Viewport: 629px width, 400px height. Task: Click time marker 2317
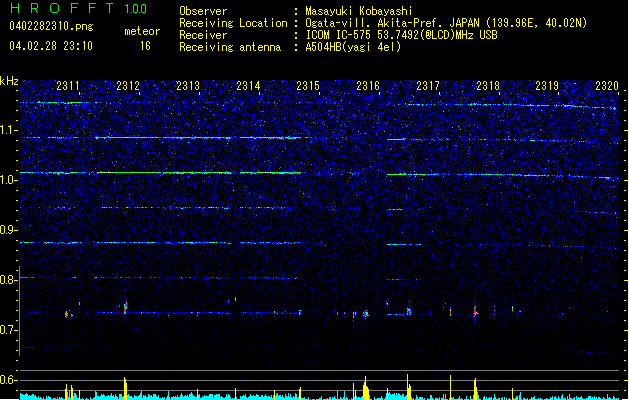pos(428,86)
